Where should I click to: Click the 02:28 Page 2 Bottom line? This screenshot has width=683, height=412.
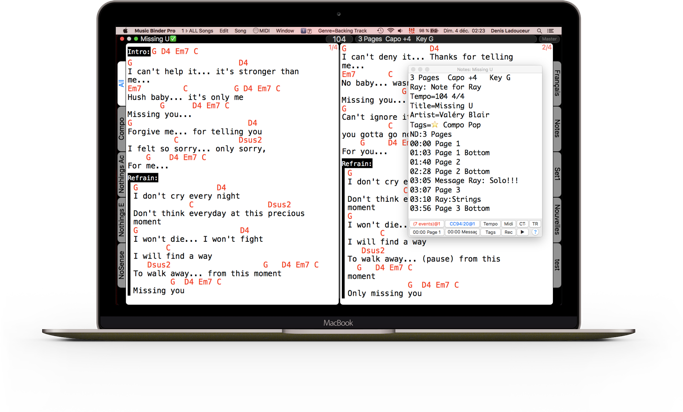coord(450,172)
